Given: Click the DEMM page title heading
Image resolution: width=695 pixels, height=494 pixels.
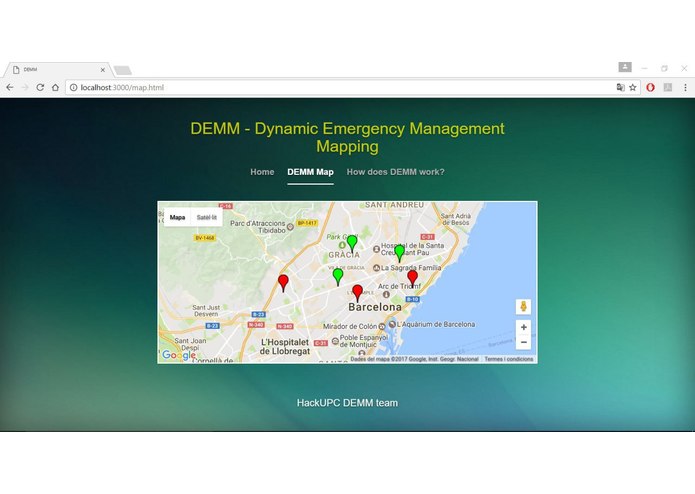Looking at the screenshot, I should tap(348, 137).
